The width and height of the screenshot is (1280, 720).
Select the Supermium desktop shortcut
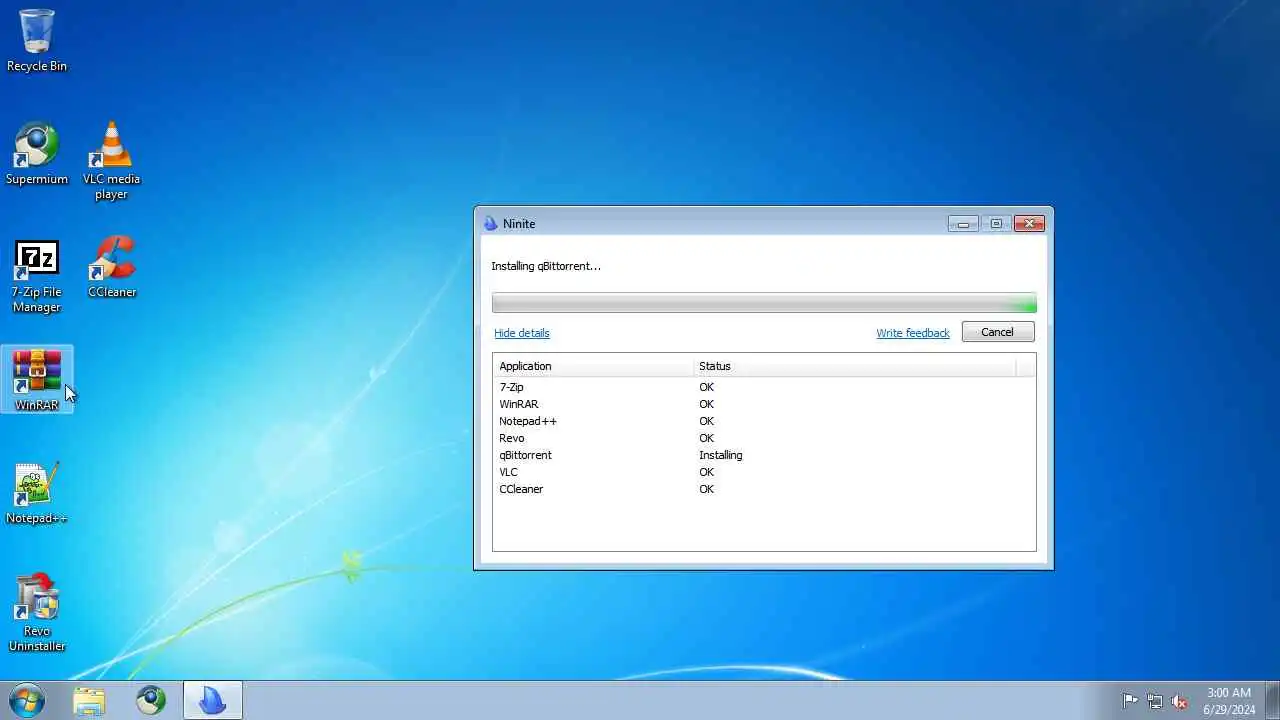point(37,153)
